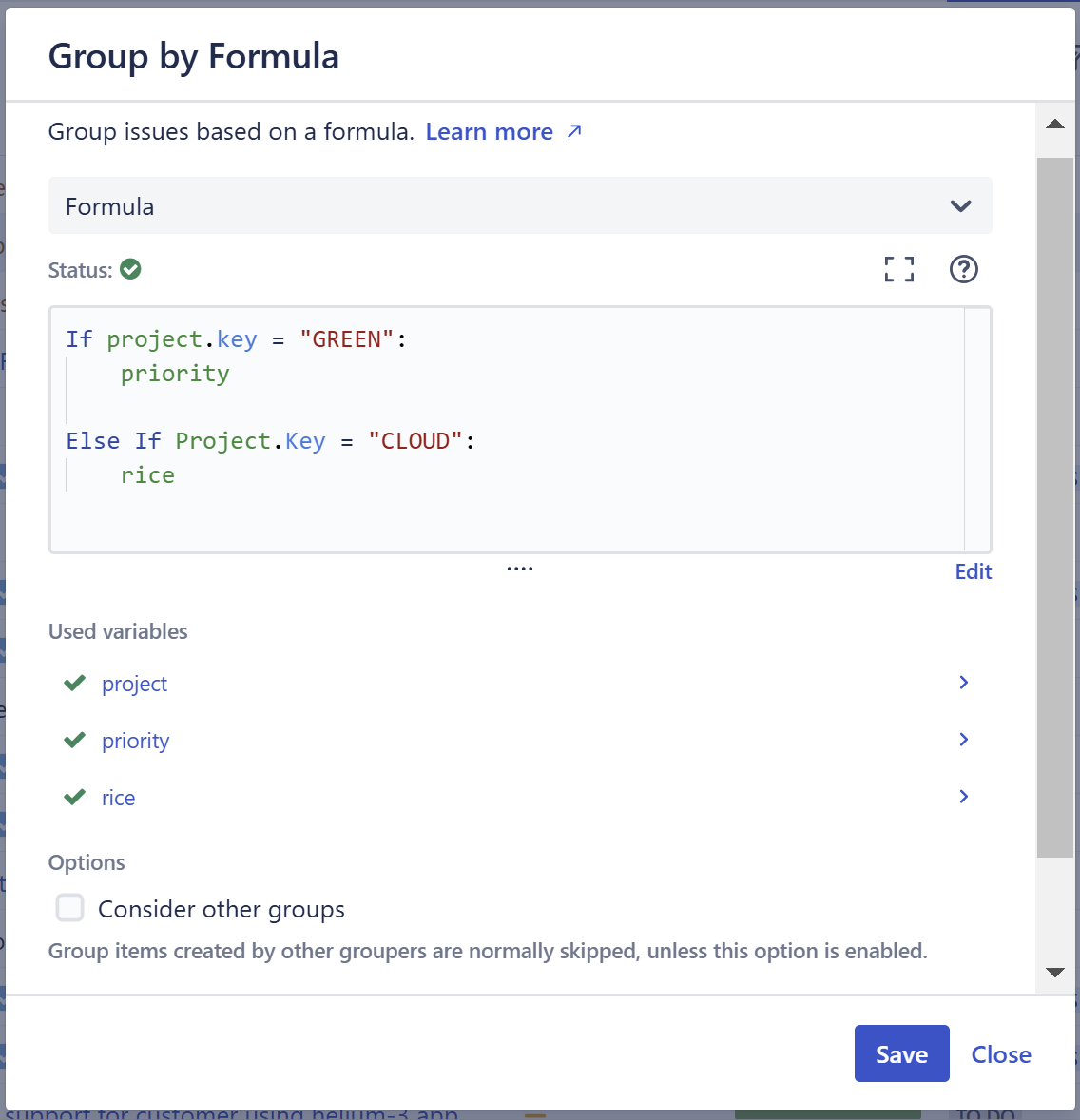Click the checkmark beside the priority variable
Viewport: 1080px width, 1120px height.
coord(74,740)
